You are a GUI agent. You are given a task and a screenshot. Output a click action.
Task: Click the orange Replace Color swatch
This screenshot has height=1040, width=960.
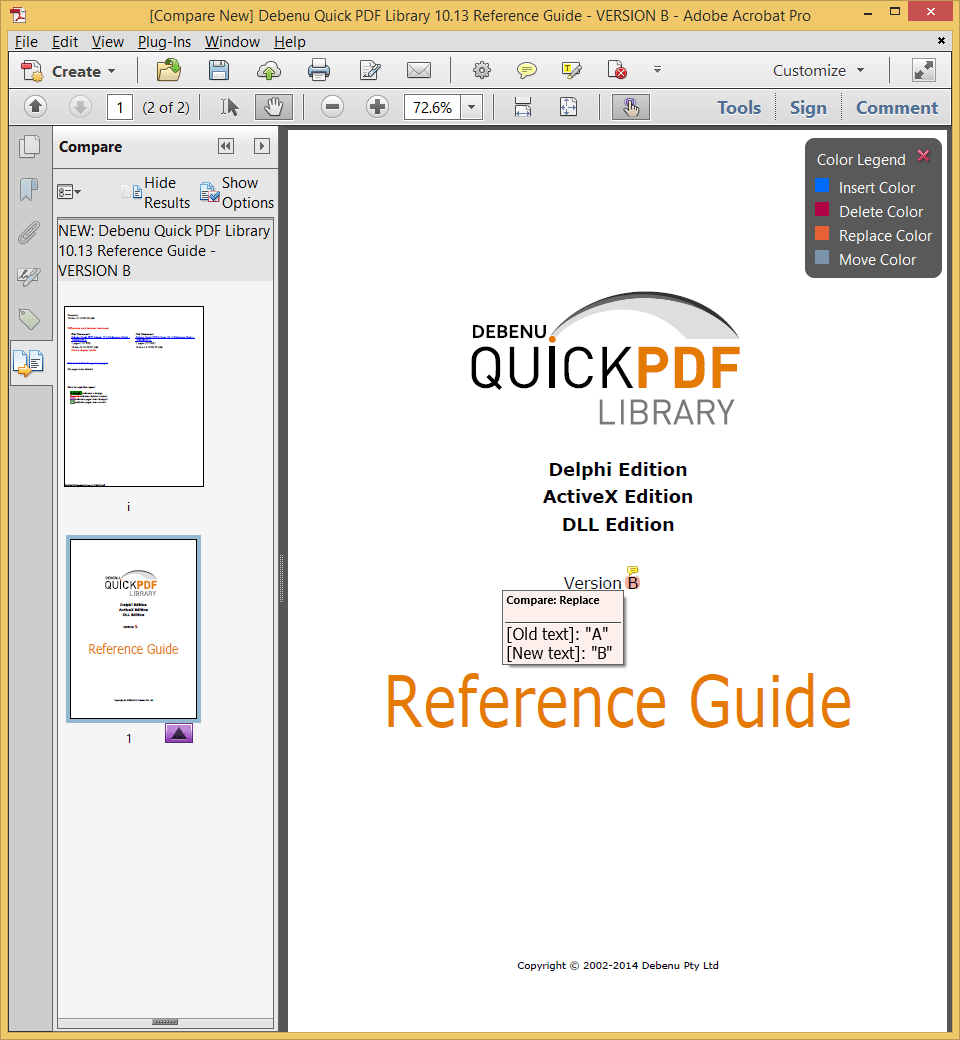[822, 233]
